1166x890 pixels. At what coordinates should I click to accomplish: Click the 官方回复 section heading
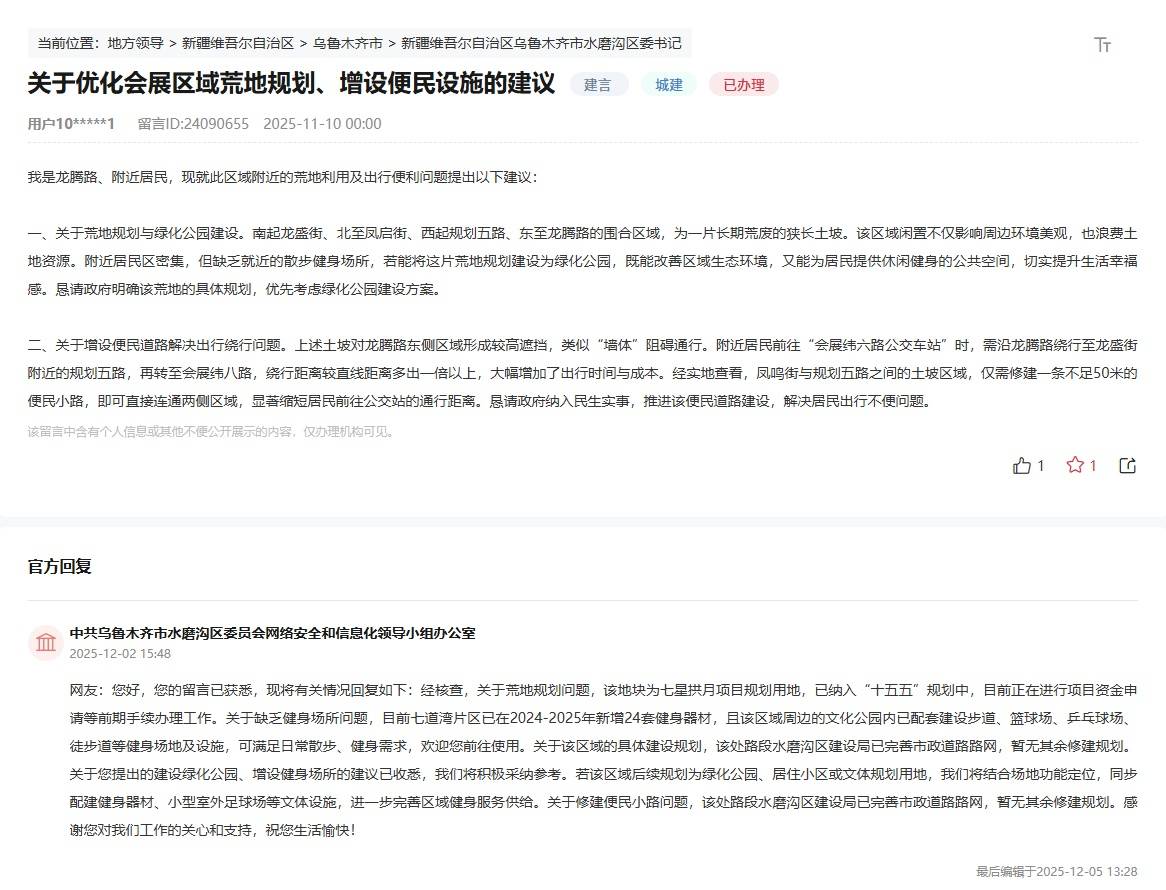point(60,567)
